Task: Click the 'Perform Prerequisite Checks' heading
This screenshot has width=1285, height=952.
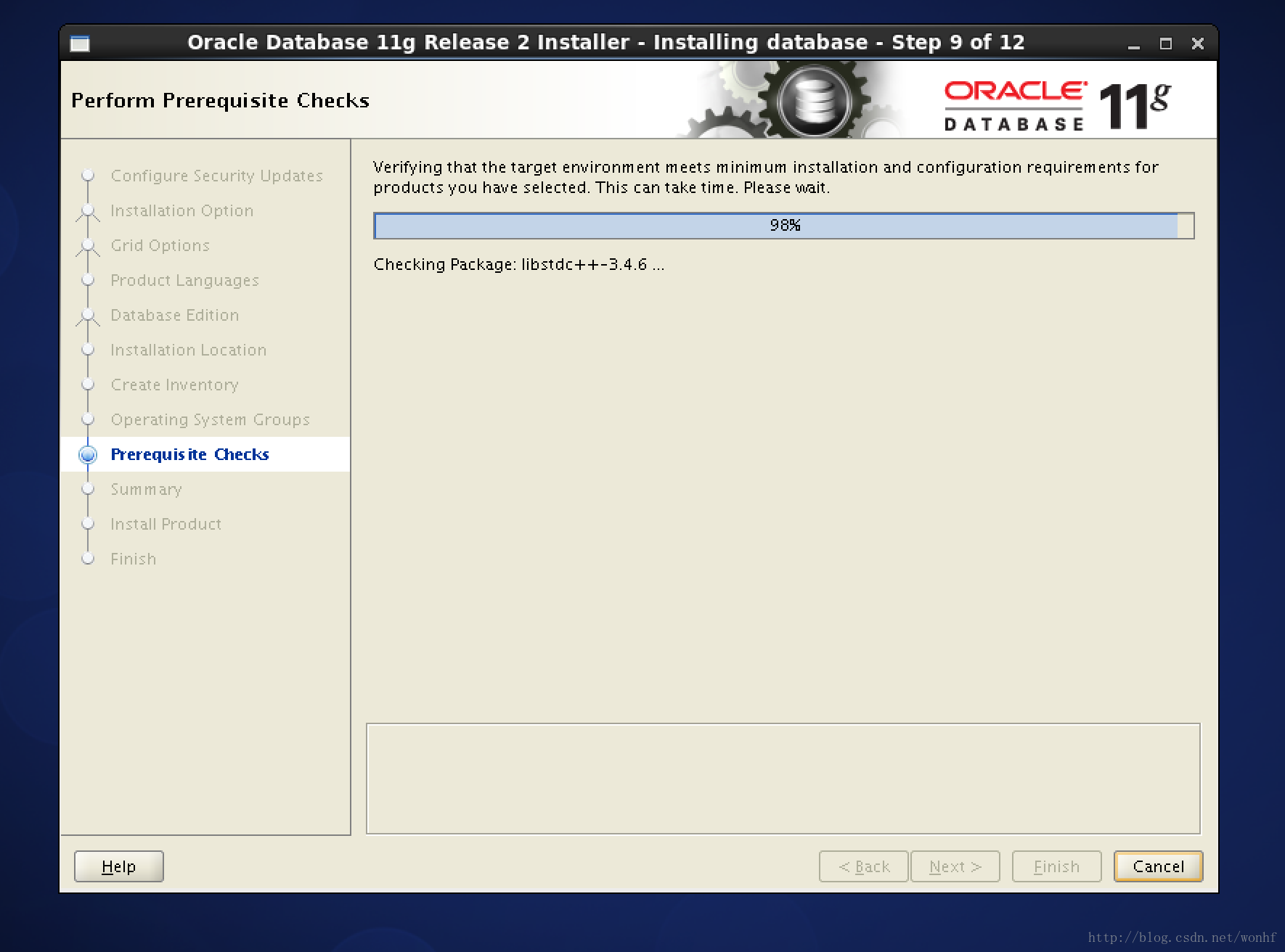Action: [220, 100]
